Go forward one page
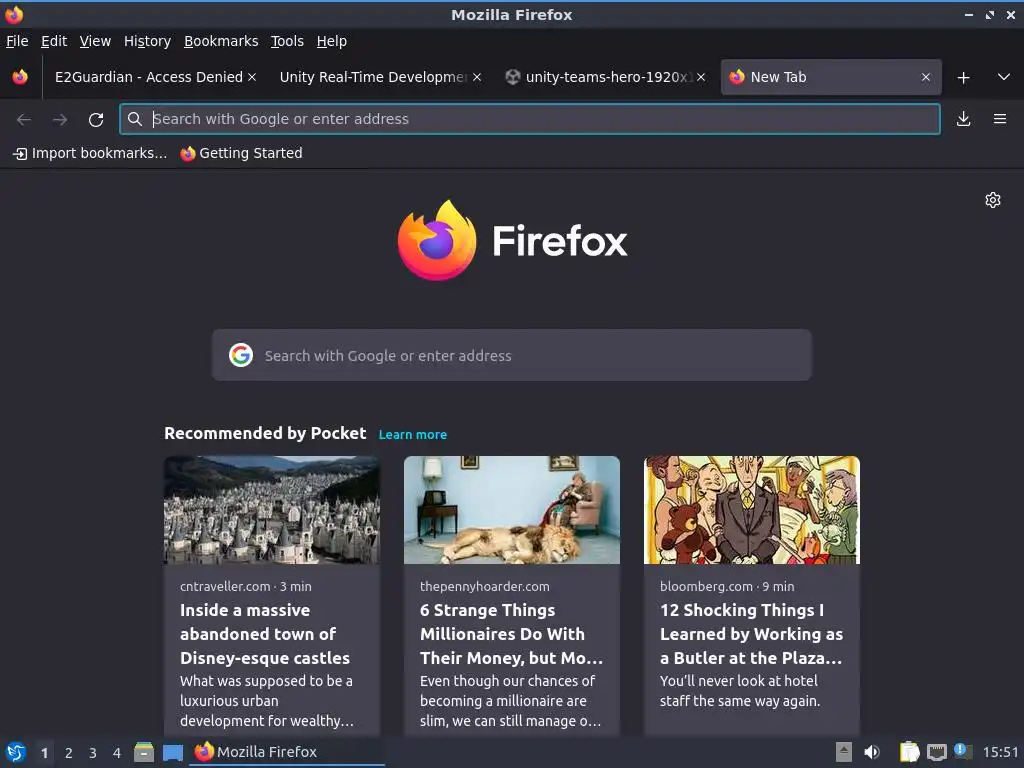Viewport: 1024px width, 768px height. click(60, 120)
